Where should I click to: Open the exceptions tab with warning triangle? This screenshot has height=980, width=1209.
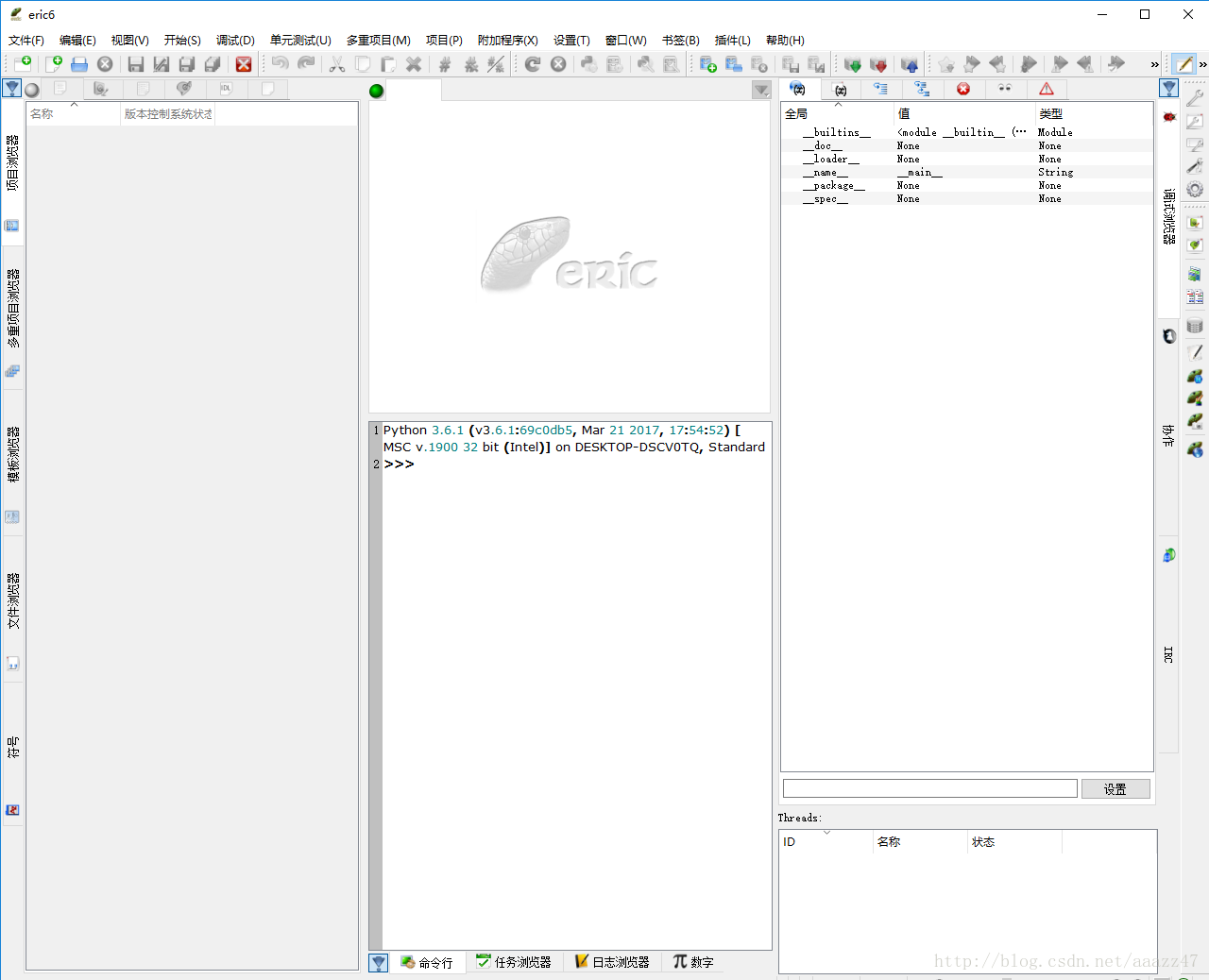tap(1047, 89)
